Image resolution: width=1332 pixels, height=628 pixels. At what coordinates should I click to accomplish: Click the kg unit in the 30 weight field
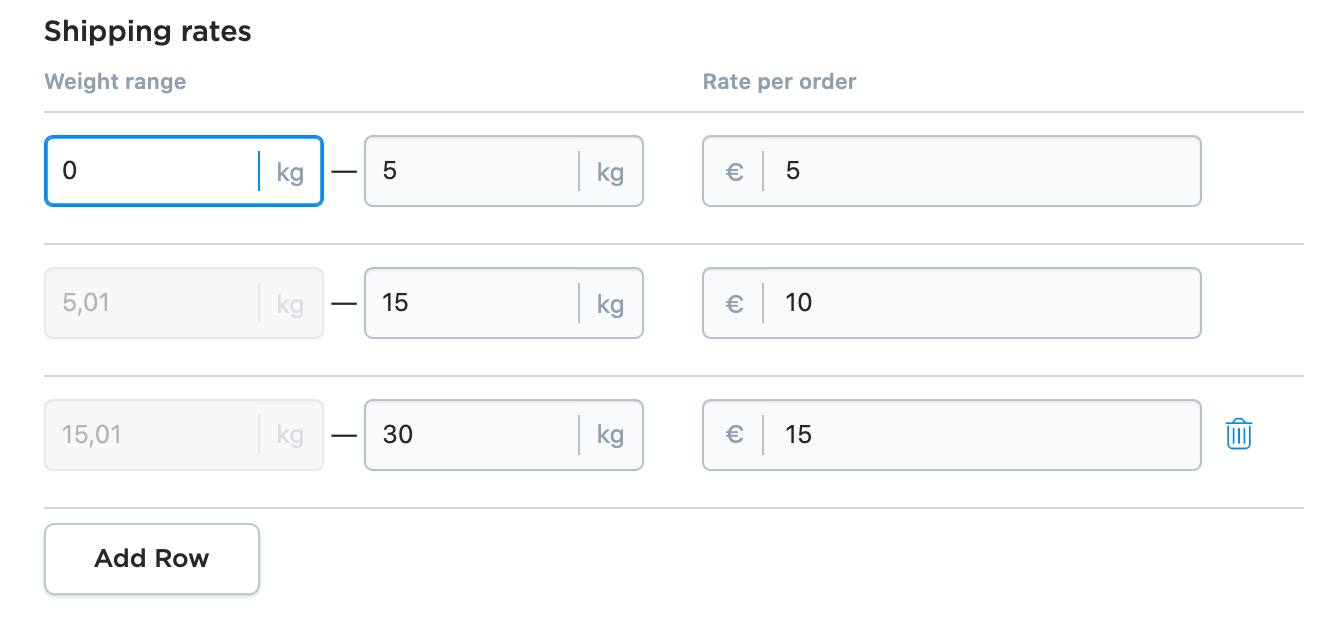pos(610,437)
